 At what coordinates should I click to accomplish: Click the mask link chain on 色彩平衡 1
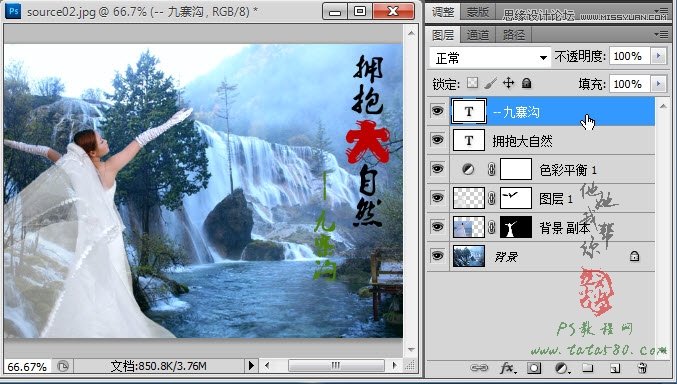click(491, 169)
